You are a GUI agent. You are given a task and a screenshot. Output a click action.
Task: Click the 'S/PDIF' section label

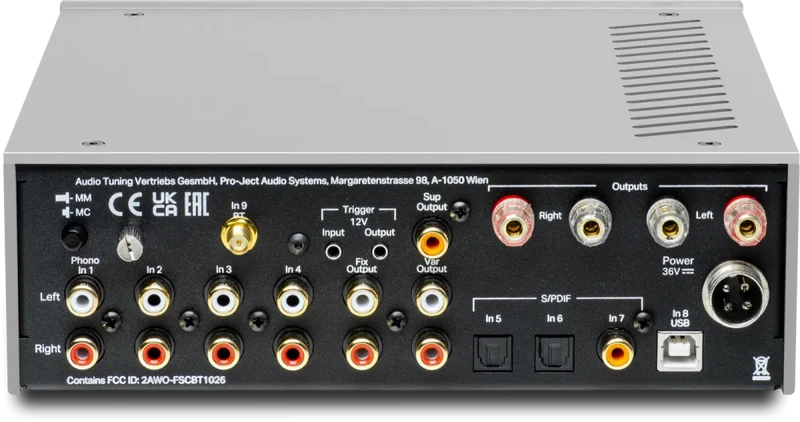(x=556, y=299)
